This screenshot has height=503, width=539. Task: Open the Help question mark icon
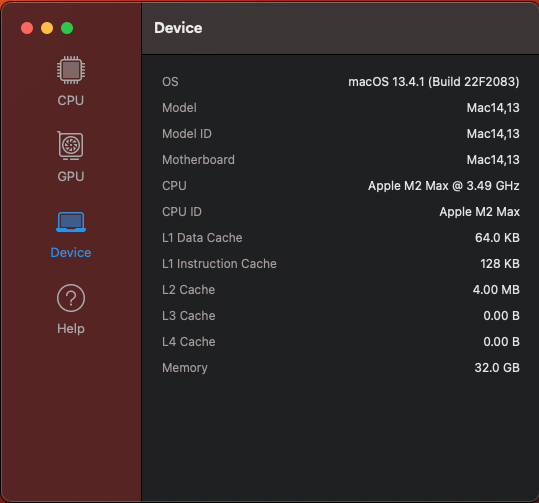click(71, 298)
